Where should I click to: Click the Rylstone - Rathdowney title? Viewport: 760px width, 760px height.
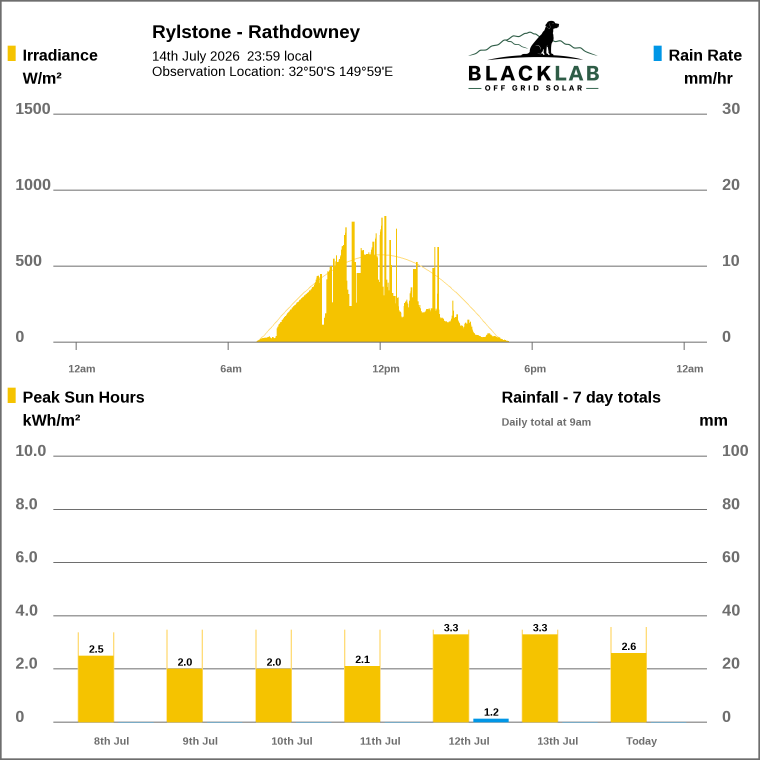[256, 32]
